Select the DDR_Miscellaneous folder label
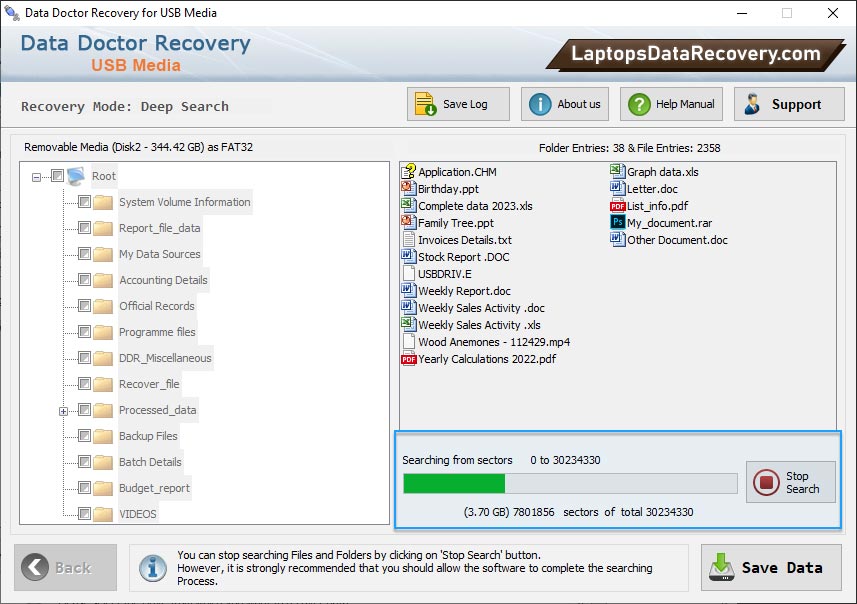The image size is (857, 604). tap(165, 358)
